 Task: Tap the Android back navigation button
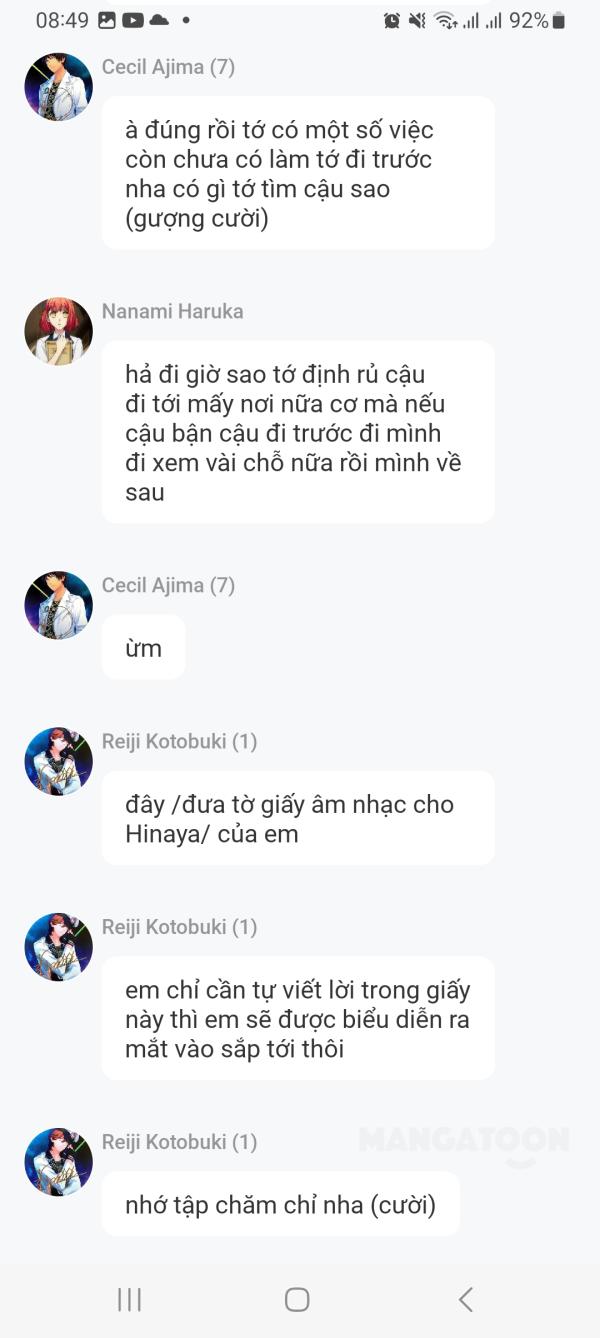(x=465, y=1299)
